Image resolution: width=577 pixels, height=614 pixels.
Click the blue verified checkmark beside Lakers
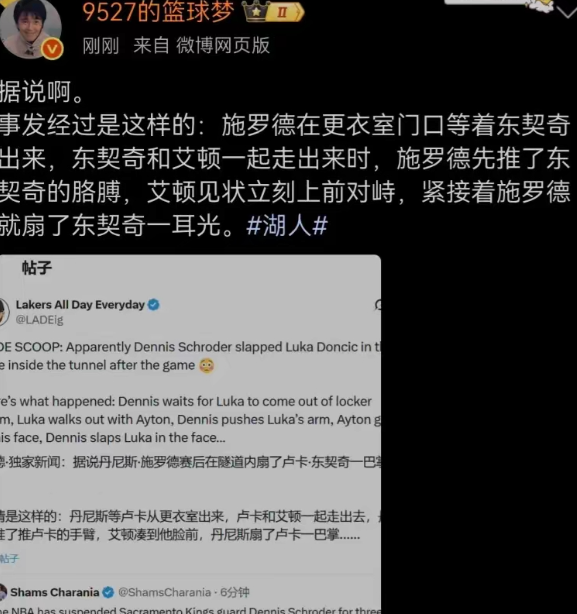click(153, 305)
